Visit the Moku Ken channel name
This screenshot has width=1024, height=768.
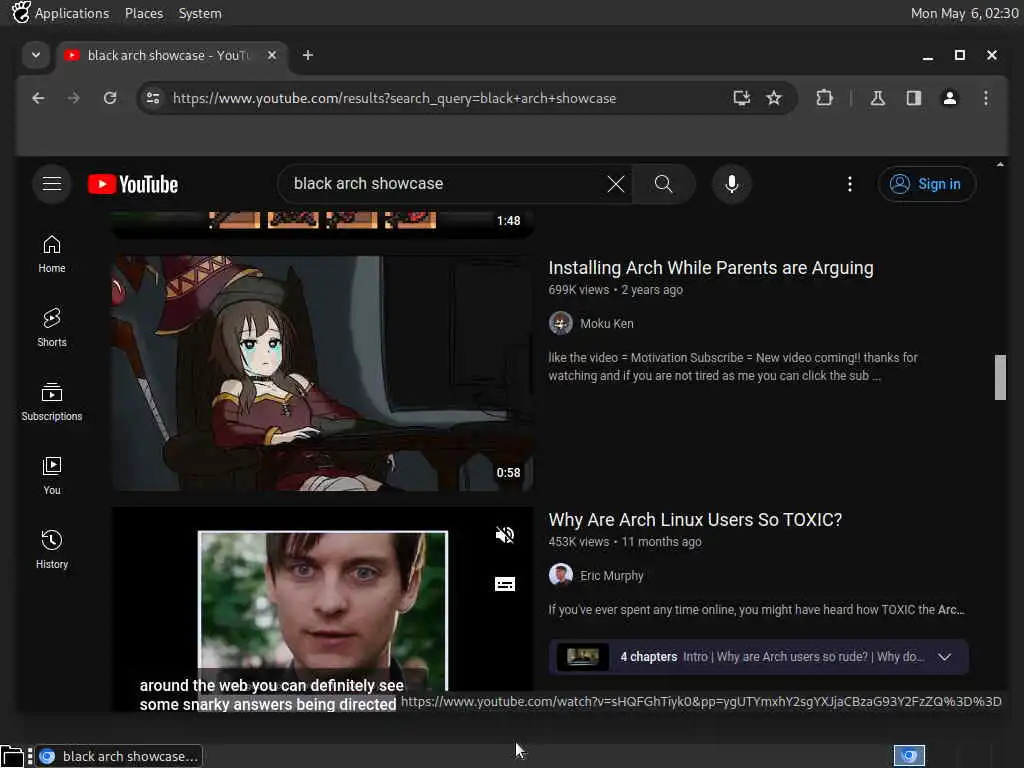[607, 323]
